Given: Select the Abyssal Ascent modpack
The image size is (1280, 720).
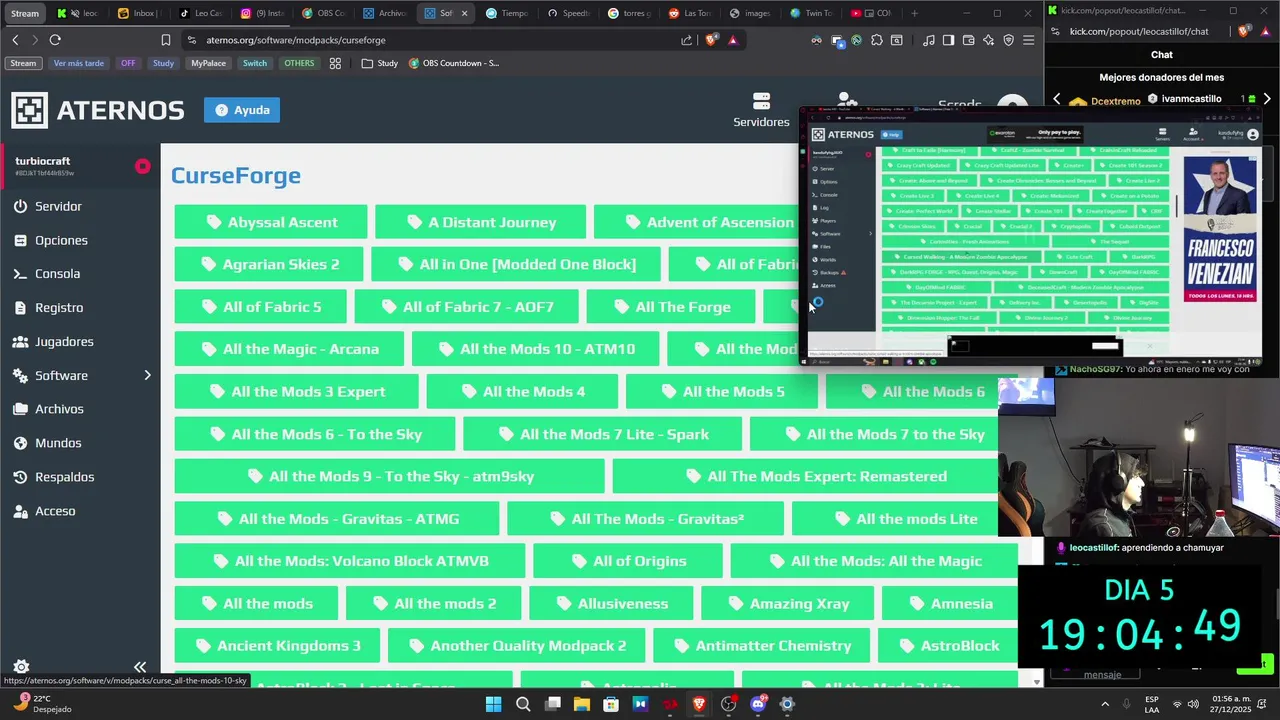Looking at the screenshot, I should (x=271, y=222).
